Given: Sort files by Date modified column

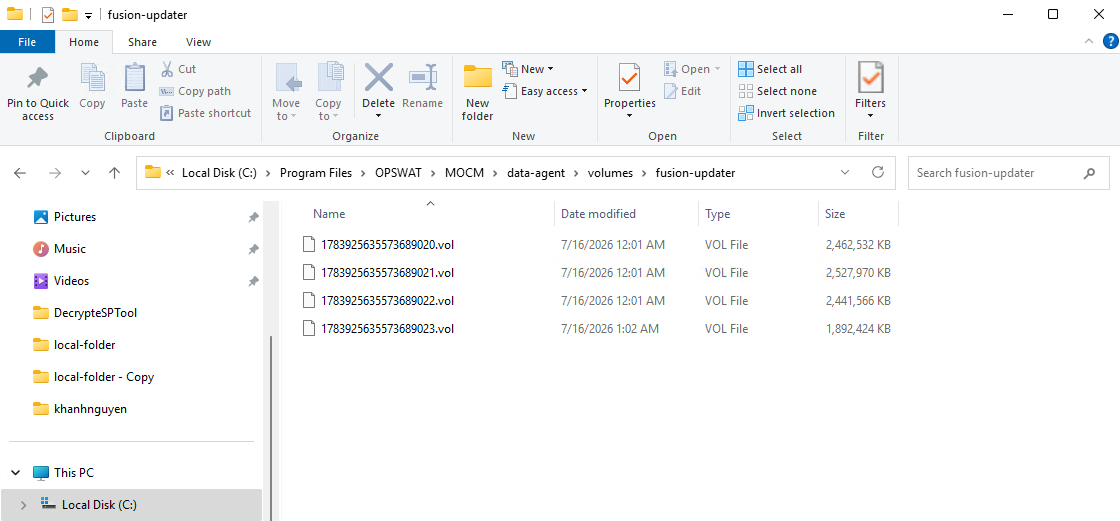Looking at the screenshot, I should pyautogui.click(x=598, y=214).
